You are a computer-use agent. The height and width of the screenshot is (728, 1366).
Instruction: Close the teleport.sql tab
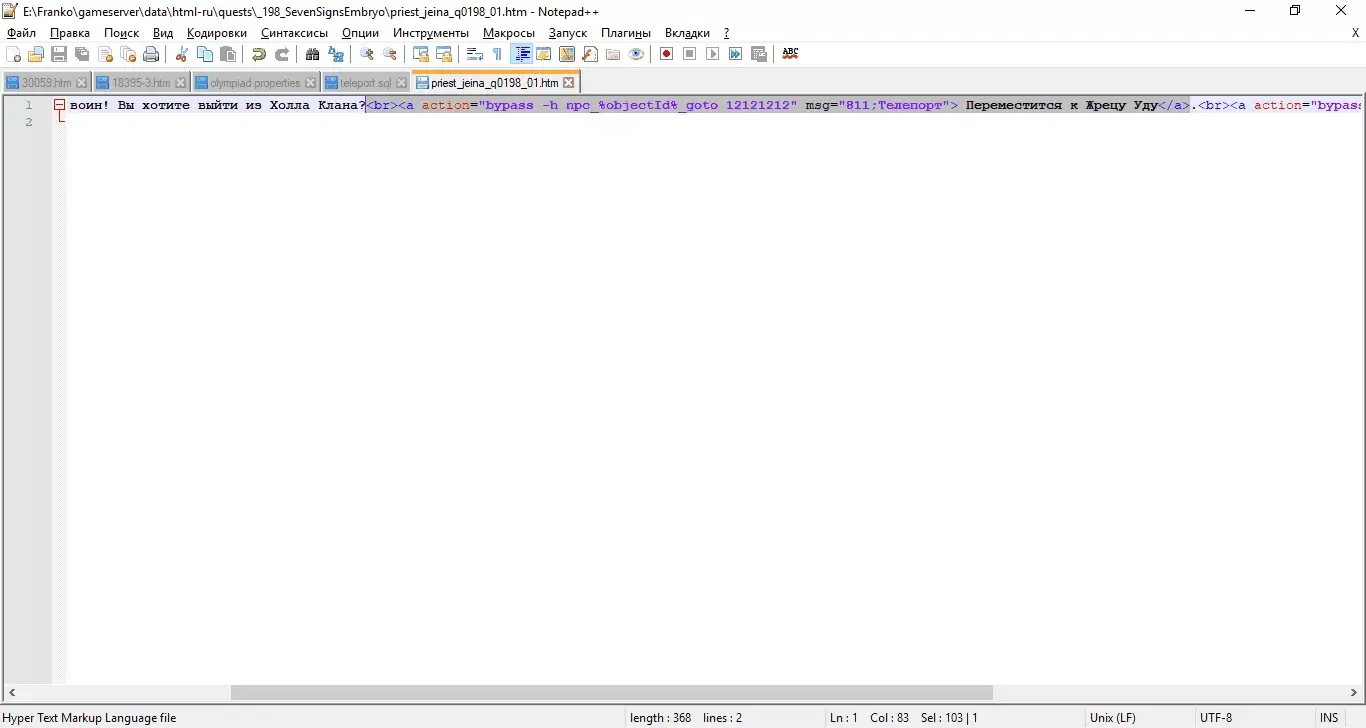[x=402, y=83]
